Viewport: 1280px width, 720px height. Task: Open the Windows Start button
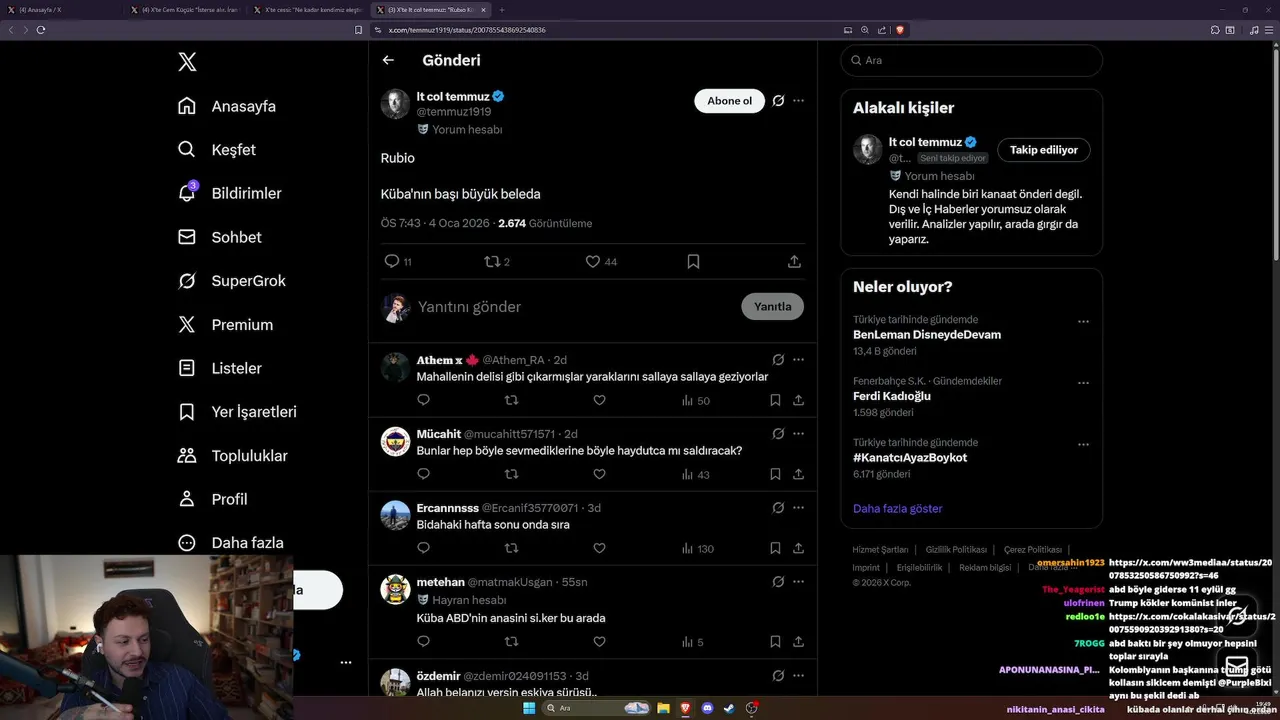[529, 708]
